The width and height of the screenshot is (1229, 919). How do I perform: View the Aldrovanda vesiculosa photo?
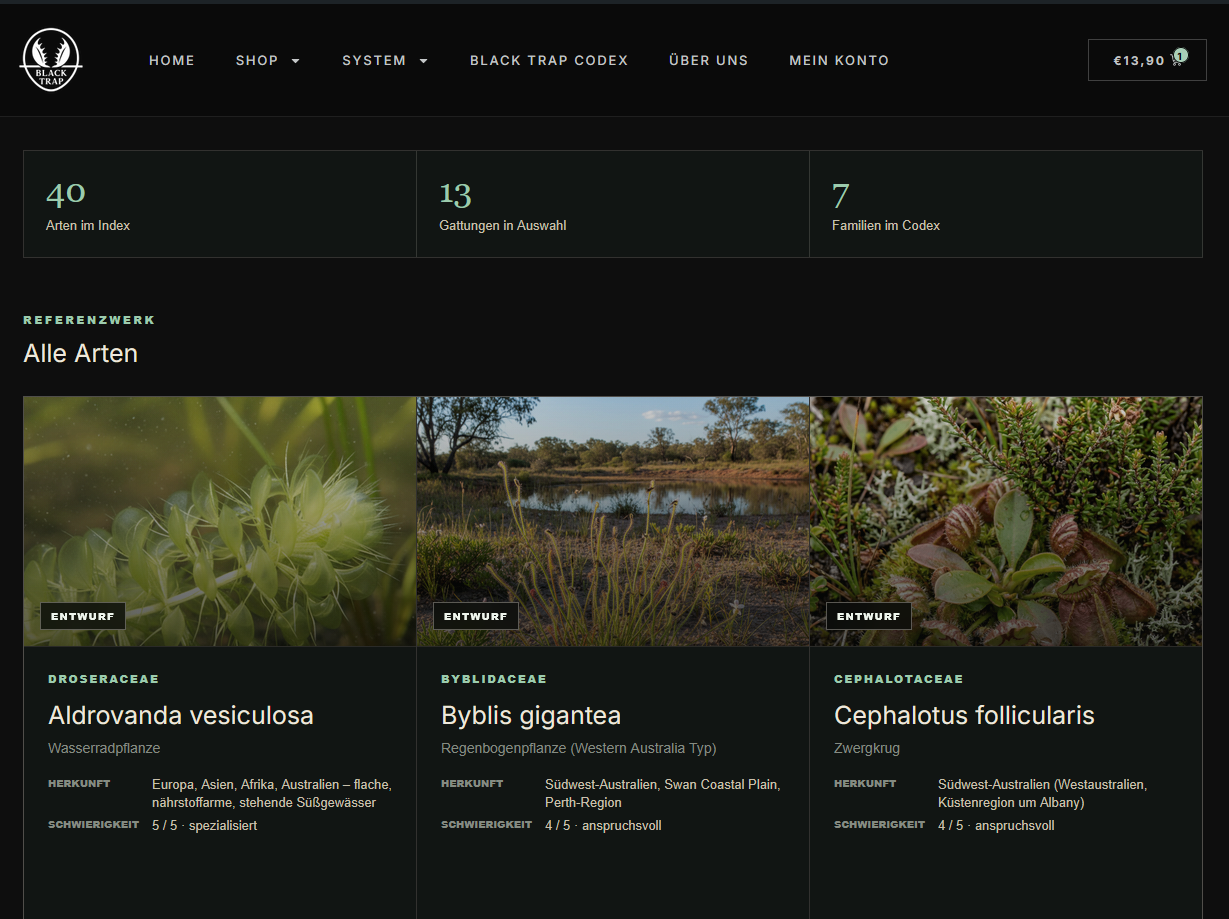coord(219,521)
